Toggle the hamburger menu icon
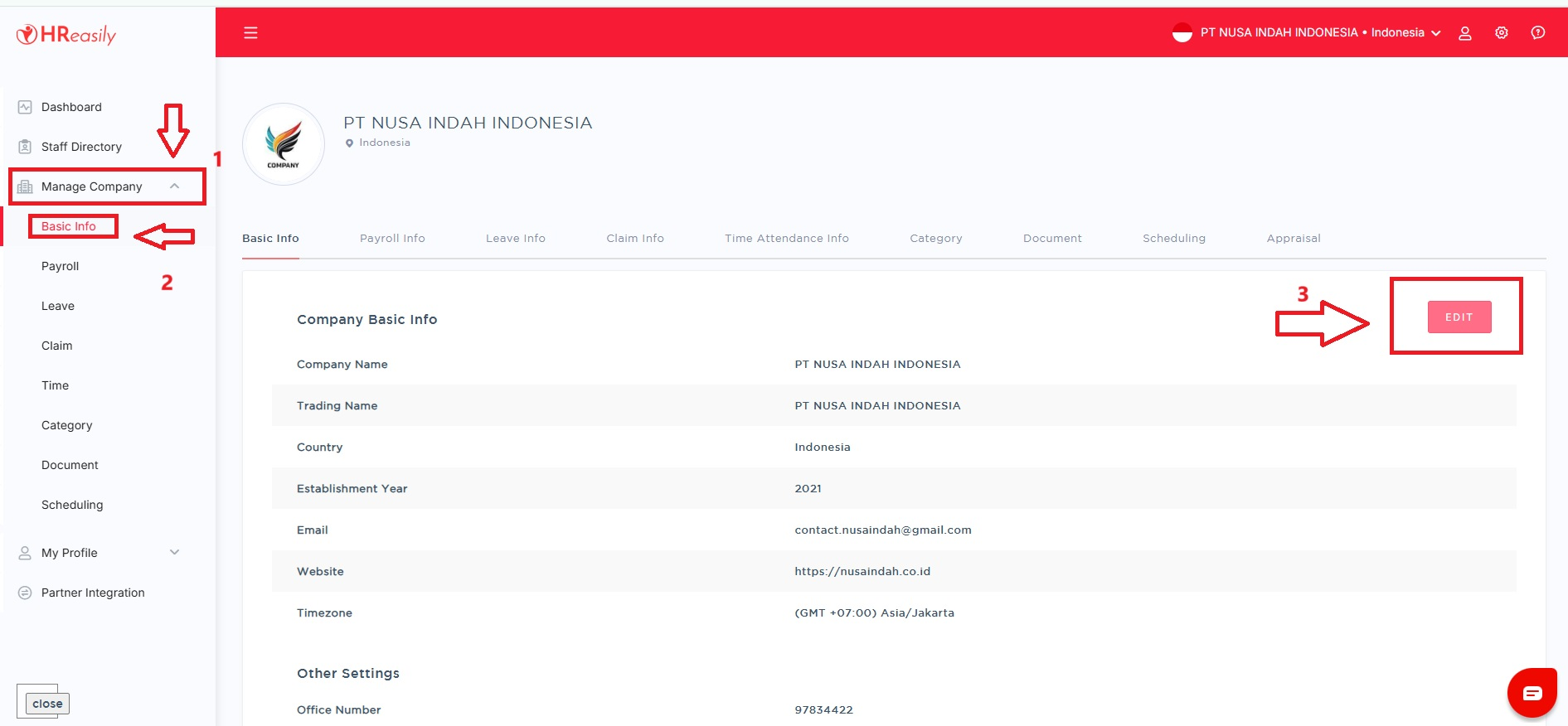Screen dimensions: 1568x726 click(x=250, y=33)
